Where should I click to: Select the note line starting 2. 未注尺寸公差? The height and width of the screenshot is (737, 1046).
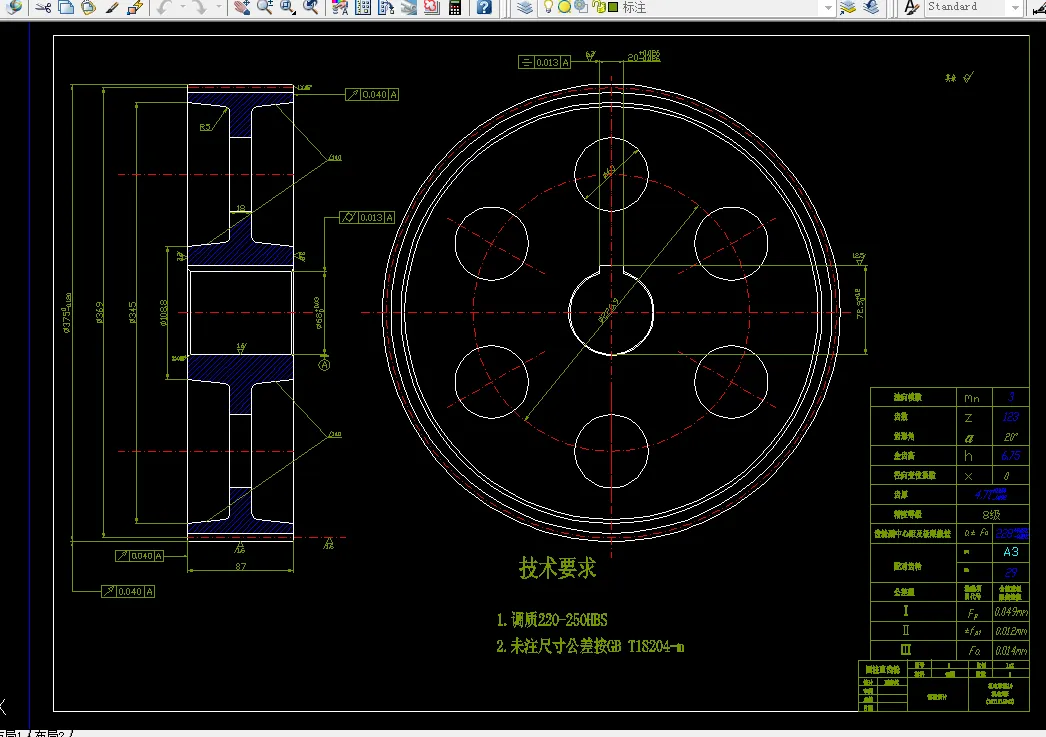(590, 646)
